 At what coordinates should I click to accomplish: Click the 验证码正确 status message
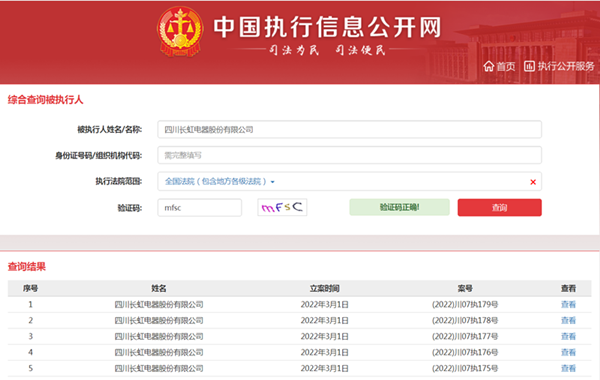pos(399,207)
